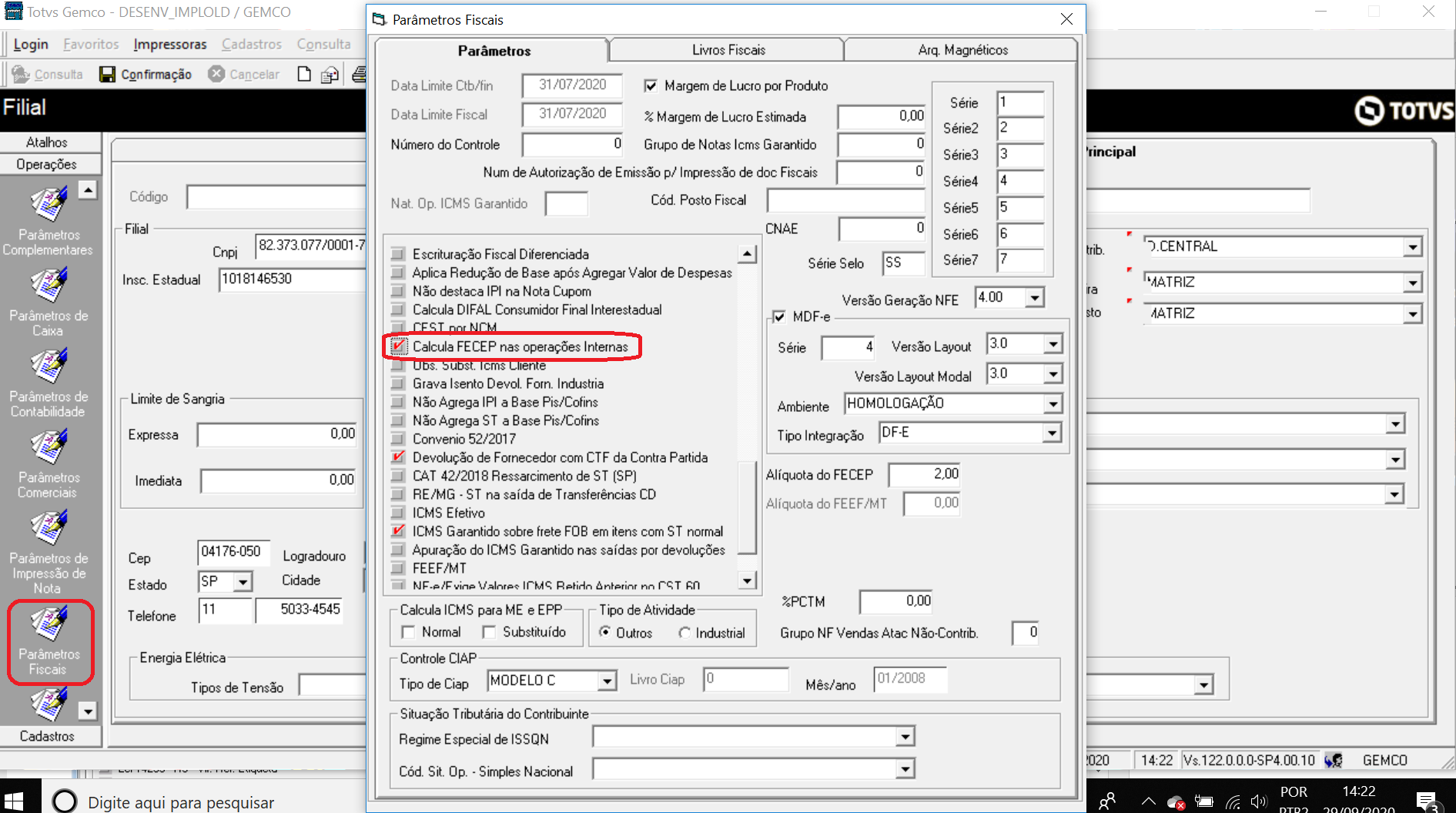Enable Calcula DIFAL Consumidor Final Interestadual
The width and height of the screenshot is (1456, 813).
pyautogui.click(x=397, y=309)
